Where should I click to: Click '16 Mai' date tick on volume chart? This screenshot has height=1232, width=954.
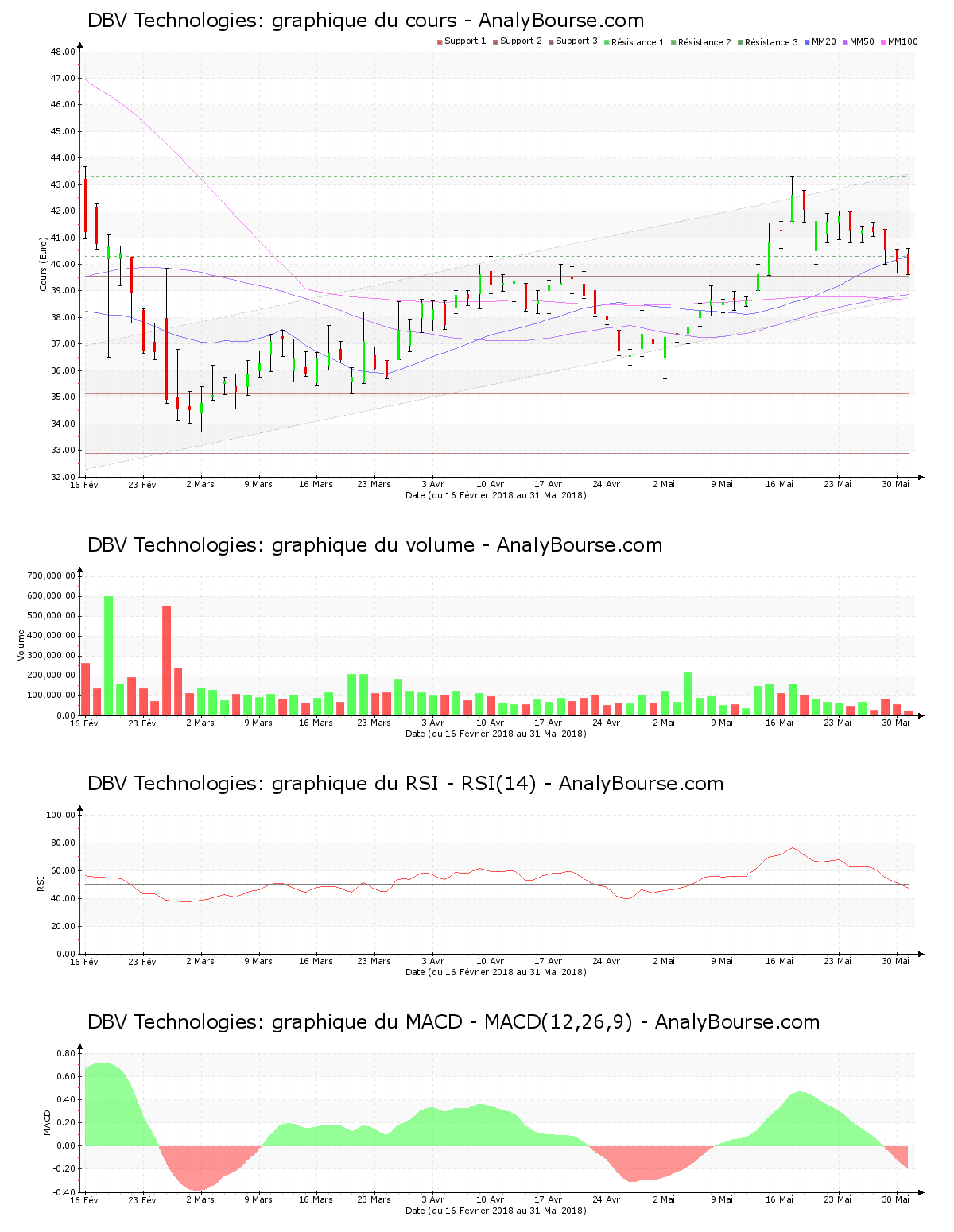[780, 723]
